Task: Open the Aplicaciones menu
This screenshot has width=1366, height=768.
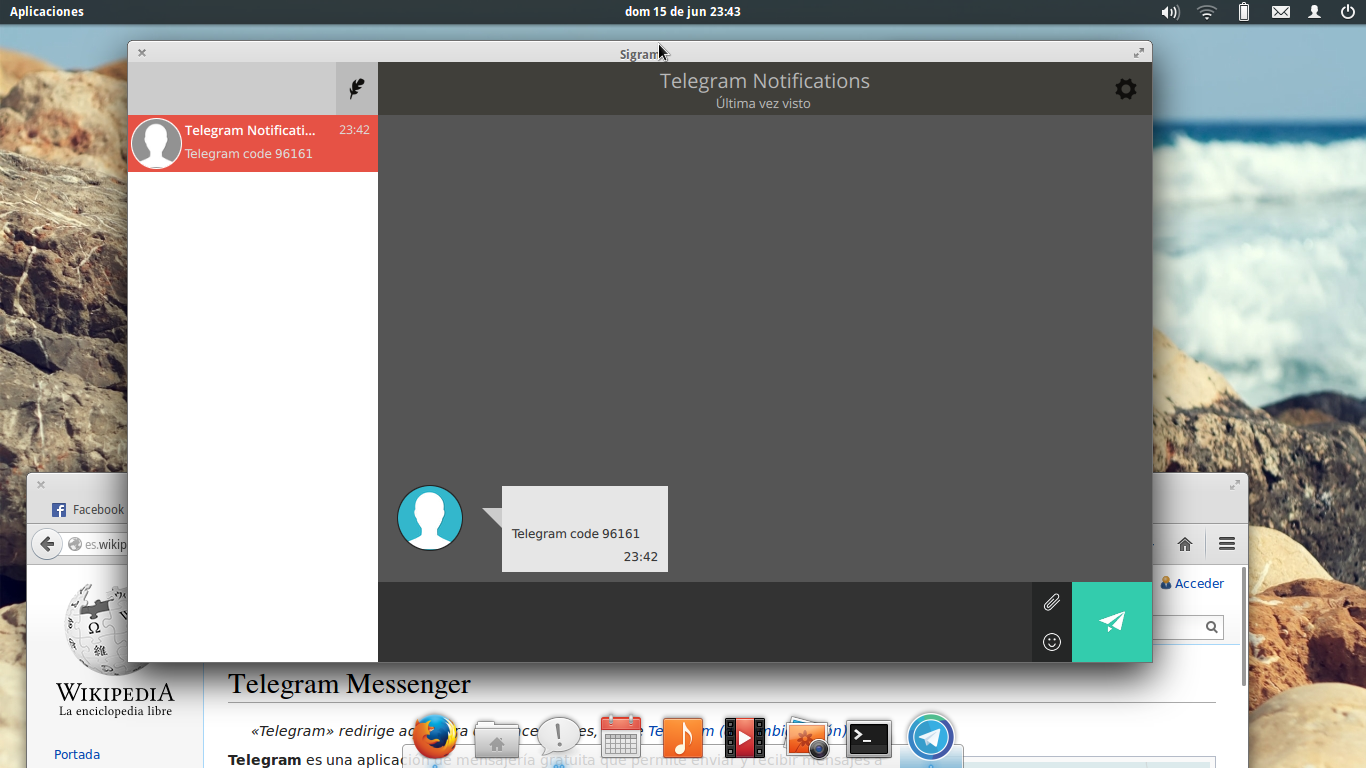Action: point(47,12)
